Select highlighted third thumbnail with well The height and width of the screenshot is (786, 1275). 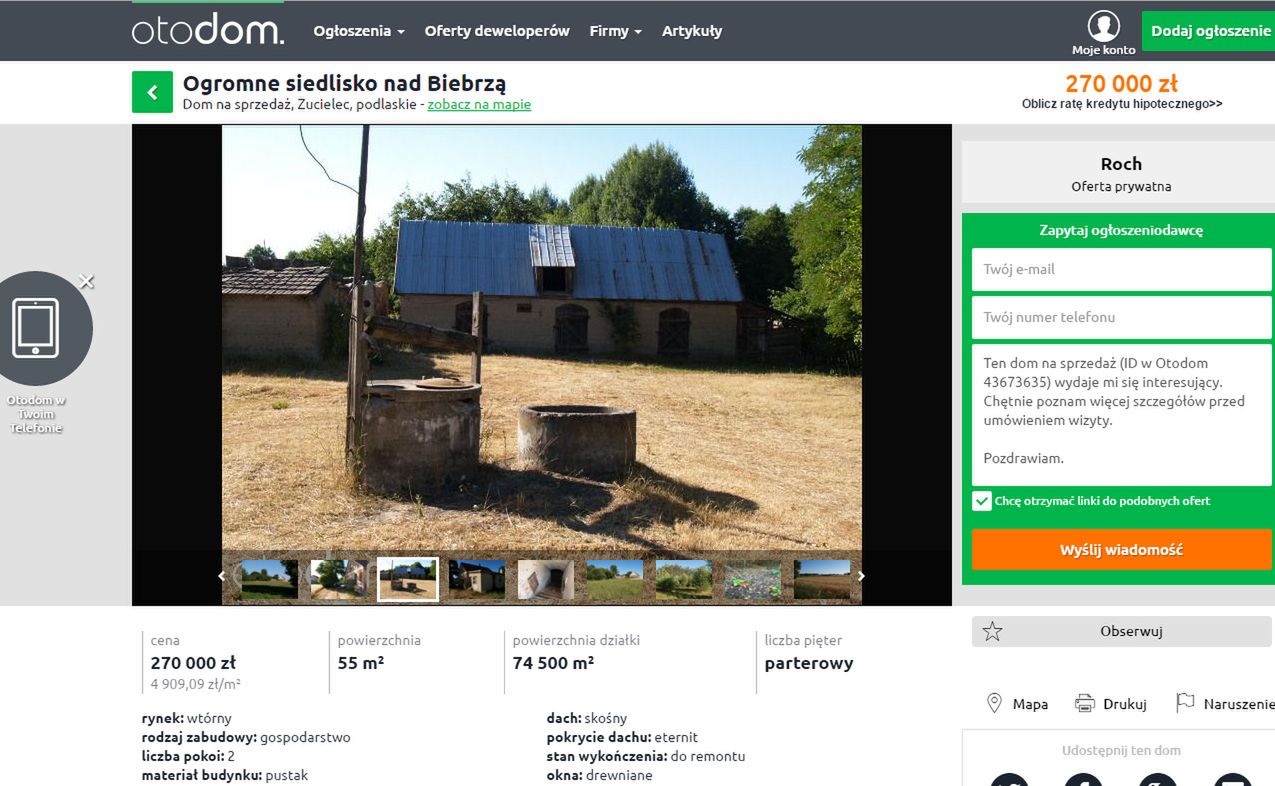(408, 579)
